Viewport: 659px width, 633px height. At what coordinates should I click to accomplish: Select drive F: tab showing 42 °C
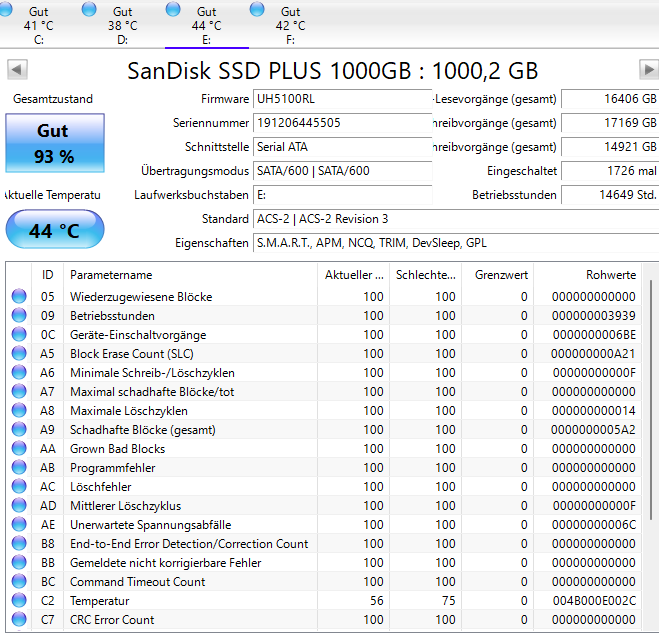click(x=290, y=25)
